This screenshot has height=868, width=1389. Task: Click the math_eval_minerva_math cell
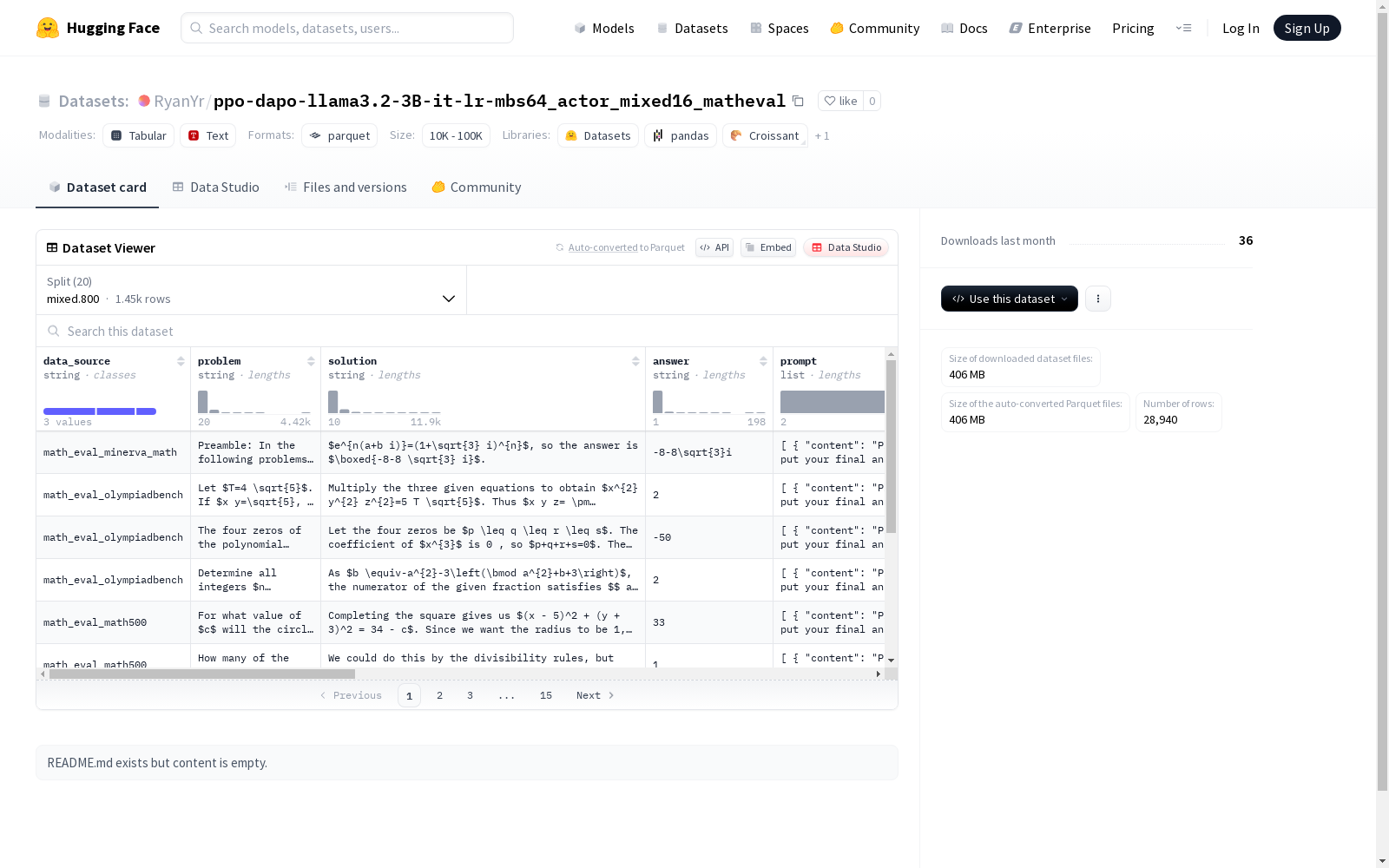(113, 452)
